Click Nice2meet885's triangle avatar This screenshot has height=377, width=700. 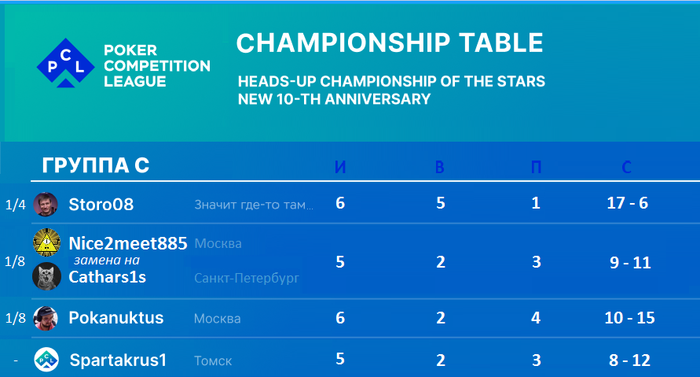[x=47, y=242]
